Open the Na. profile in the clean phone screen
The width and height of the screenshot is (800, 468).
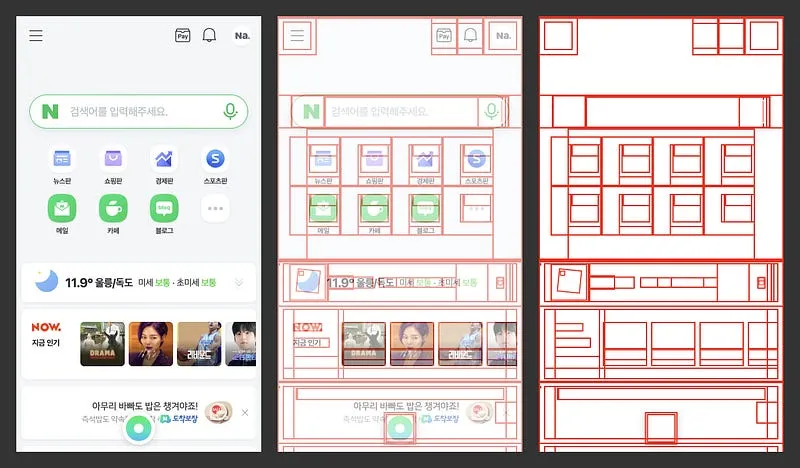[242, 36]
